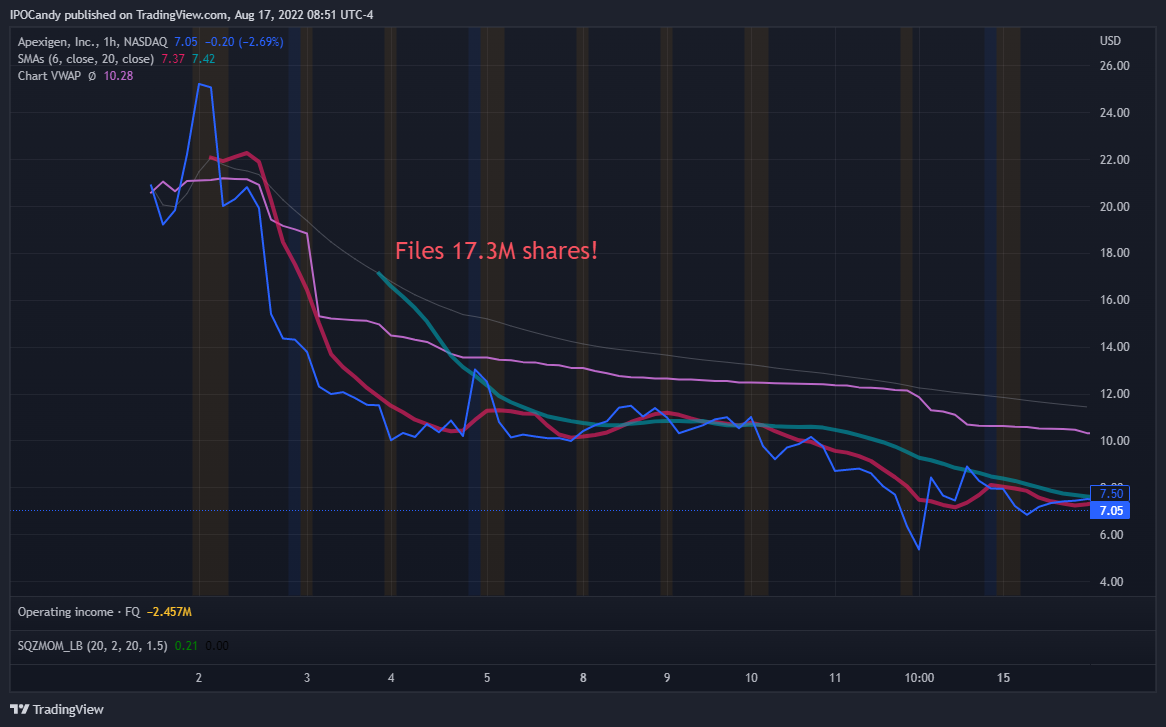
Task: Click the Ø symbol beside Chart VWAP
Action: (x=92, y=76)
